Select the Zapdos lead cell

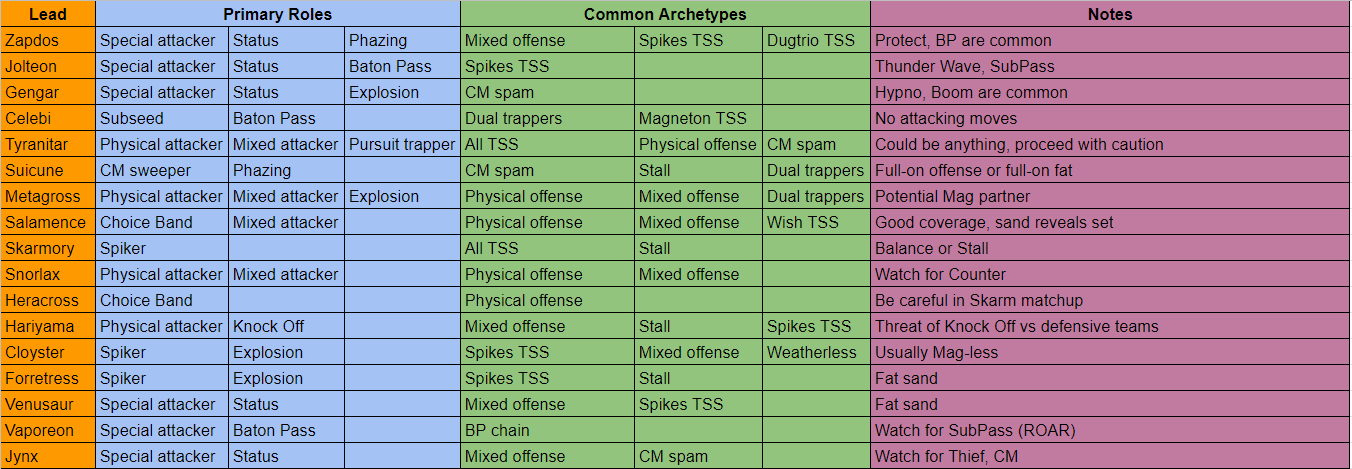click(x=48, y=41)
